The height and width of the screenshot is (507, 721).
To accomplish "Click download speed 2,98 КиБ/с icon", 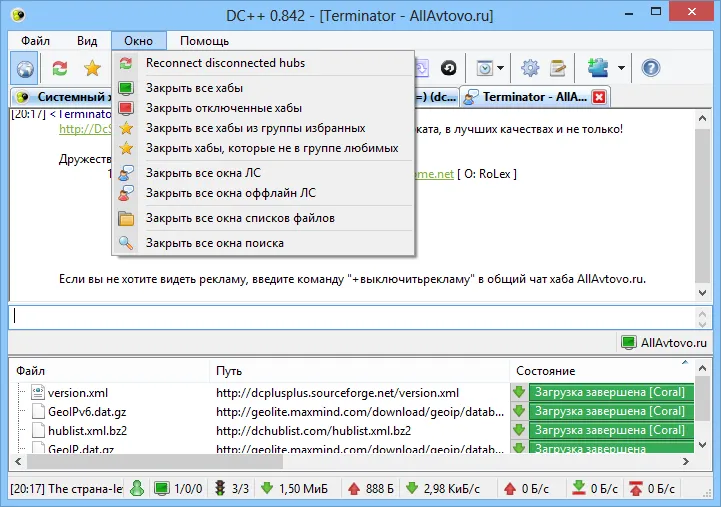I will tap(412, 488).
